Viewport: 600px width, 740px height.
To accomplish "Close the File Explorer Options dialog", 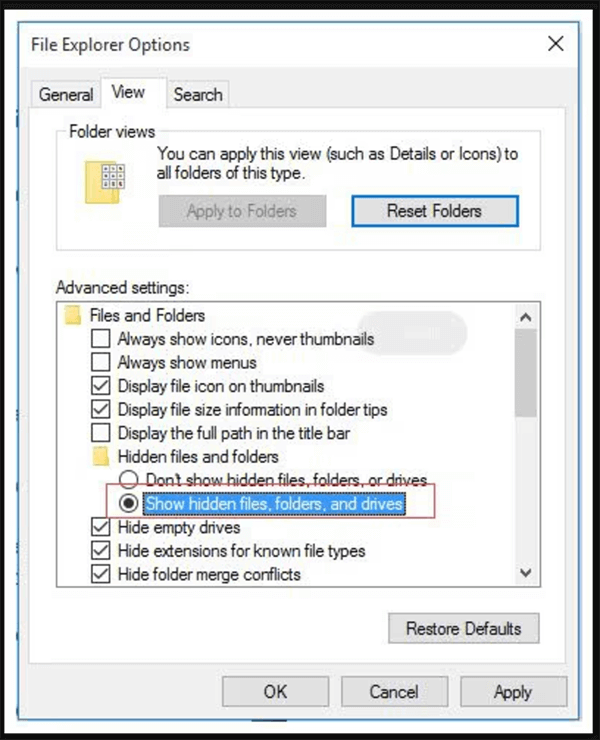I will click(556, 44).
